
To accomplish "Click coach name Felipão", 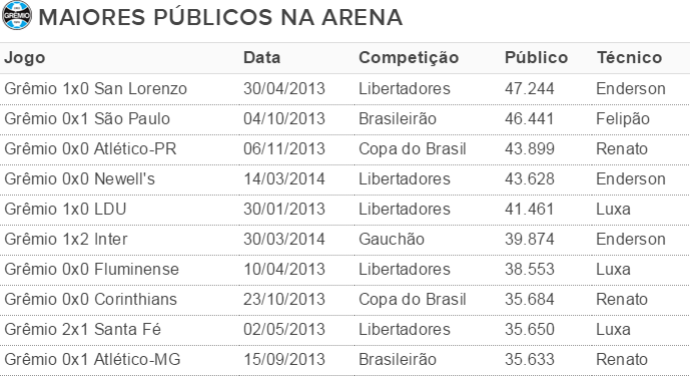I will pos(623,119).
